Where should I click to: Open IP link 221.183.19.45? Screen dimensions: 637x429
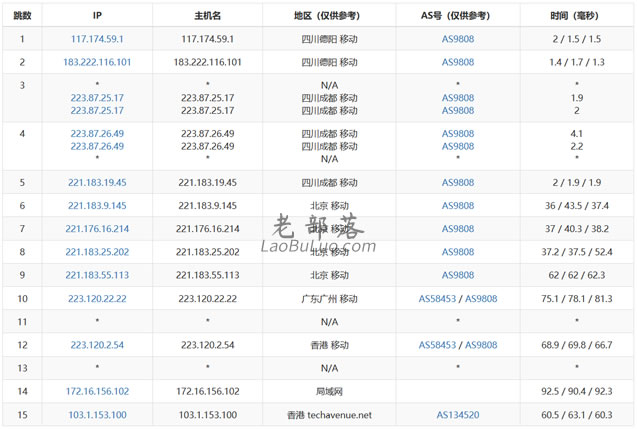(97, 182)
